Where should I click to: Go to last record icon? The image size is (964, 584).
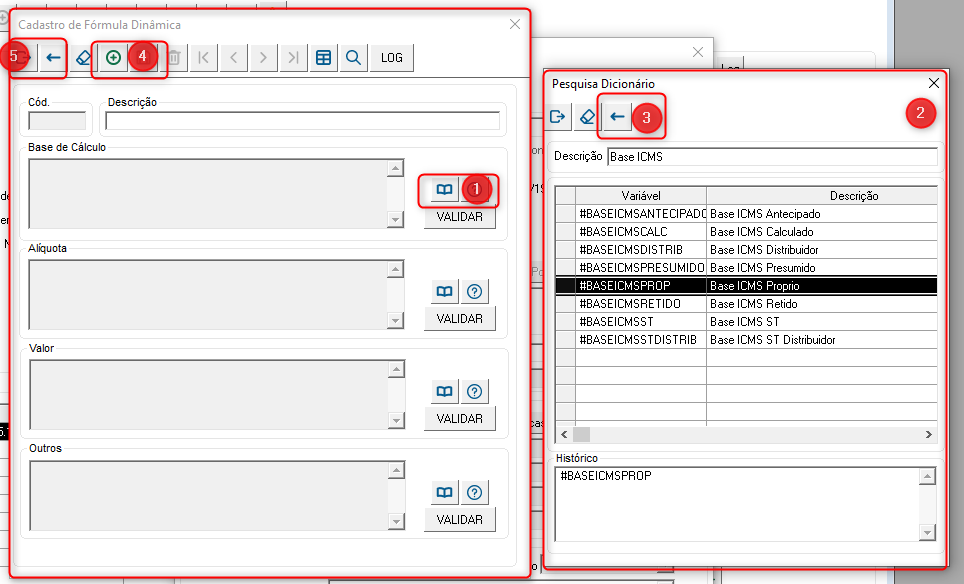pyautogui.click(x=293, y=58)
